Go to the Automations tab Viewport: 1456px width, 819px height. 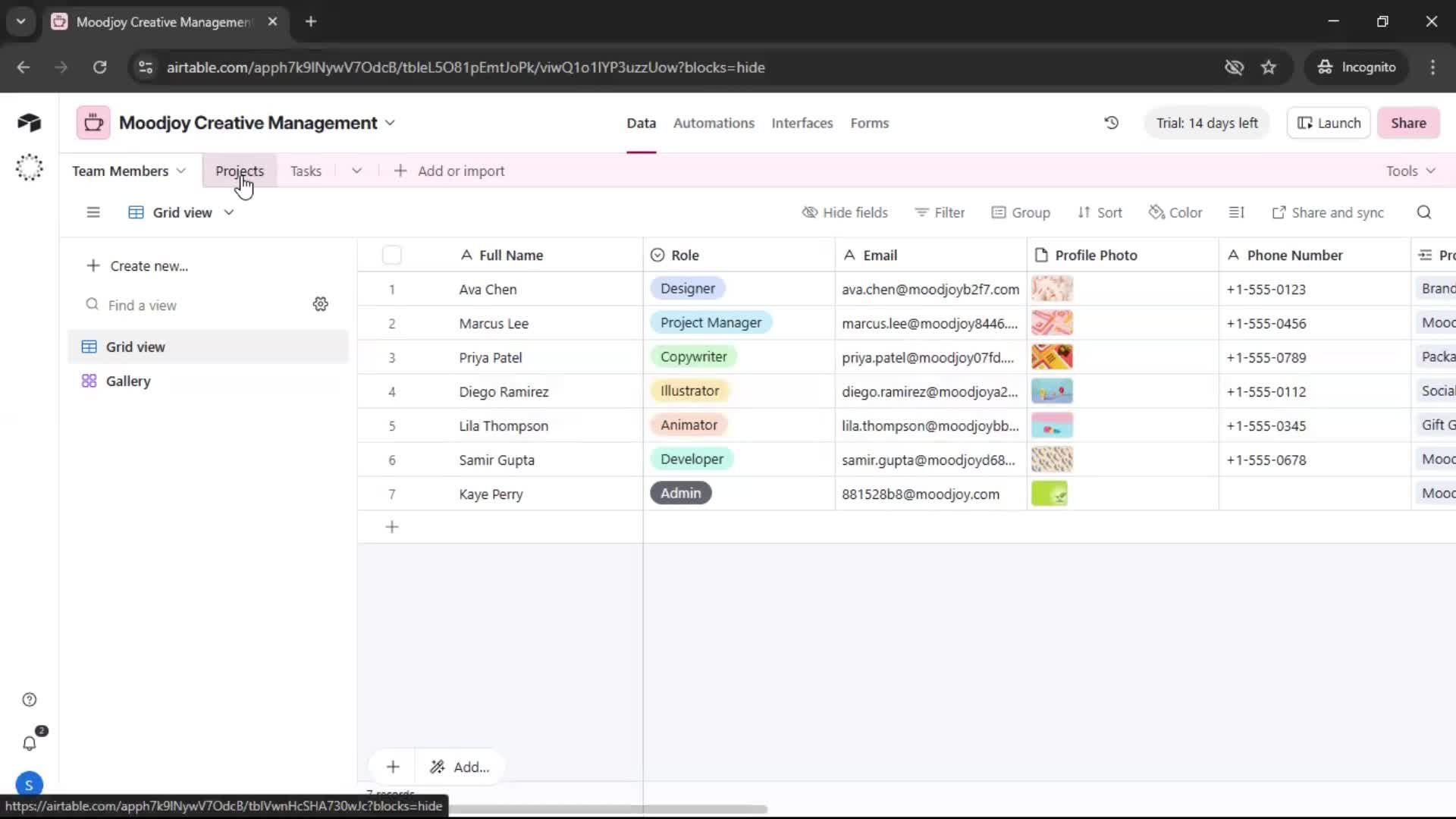click(x=714, y=123)
